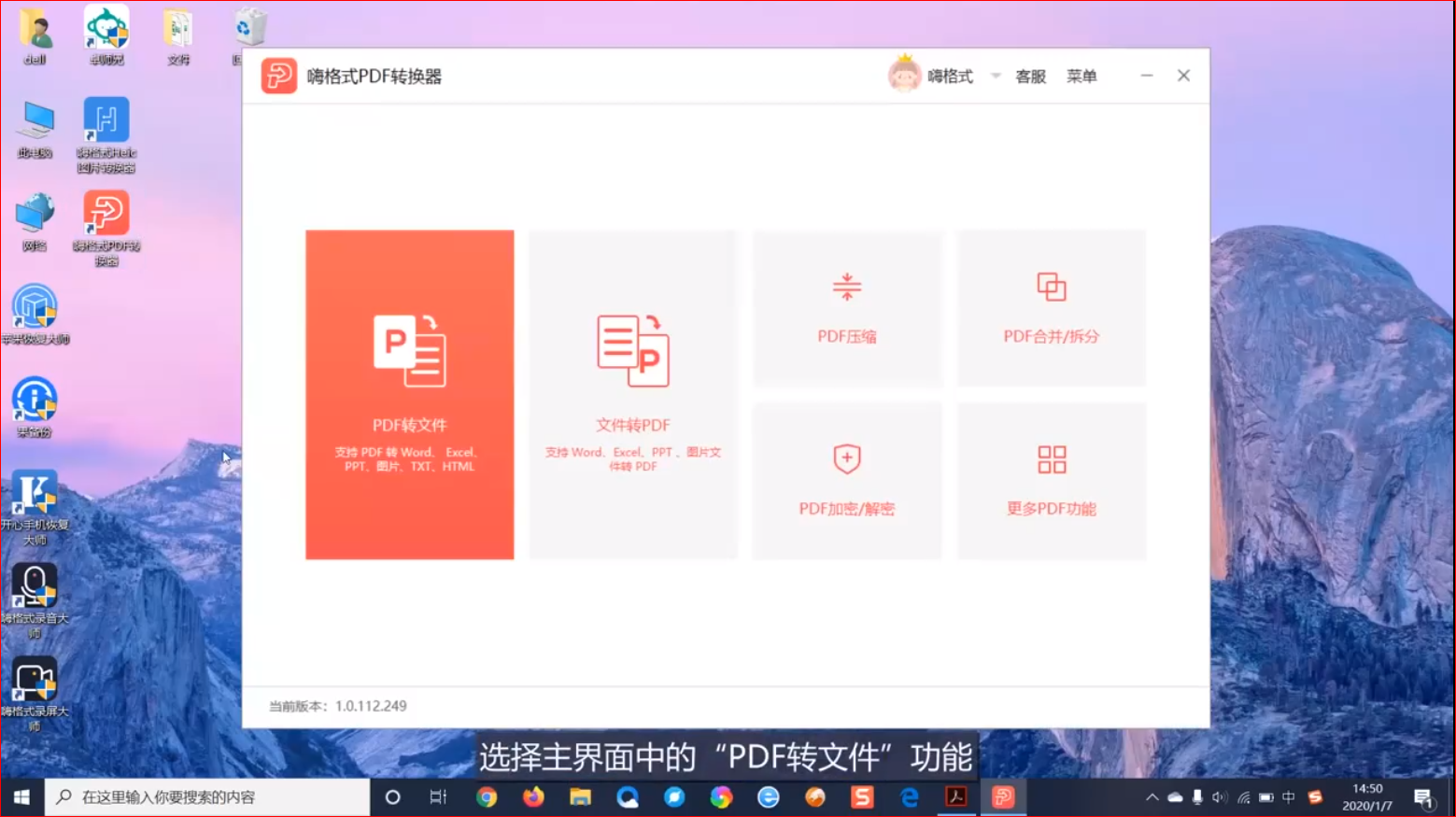Select the 嗨格式录音大师 desktop shortcut

pyautogui.click(x=35, y=600)
